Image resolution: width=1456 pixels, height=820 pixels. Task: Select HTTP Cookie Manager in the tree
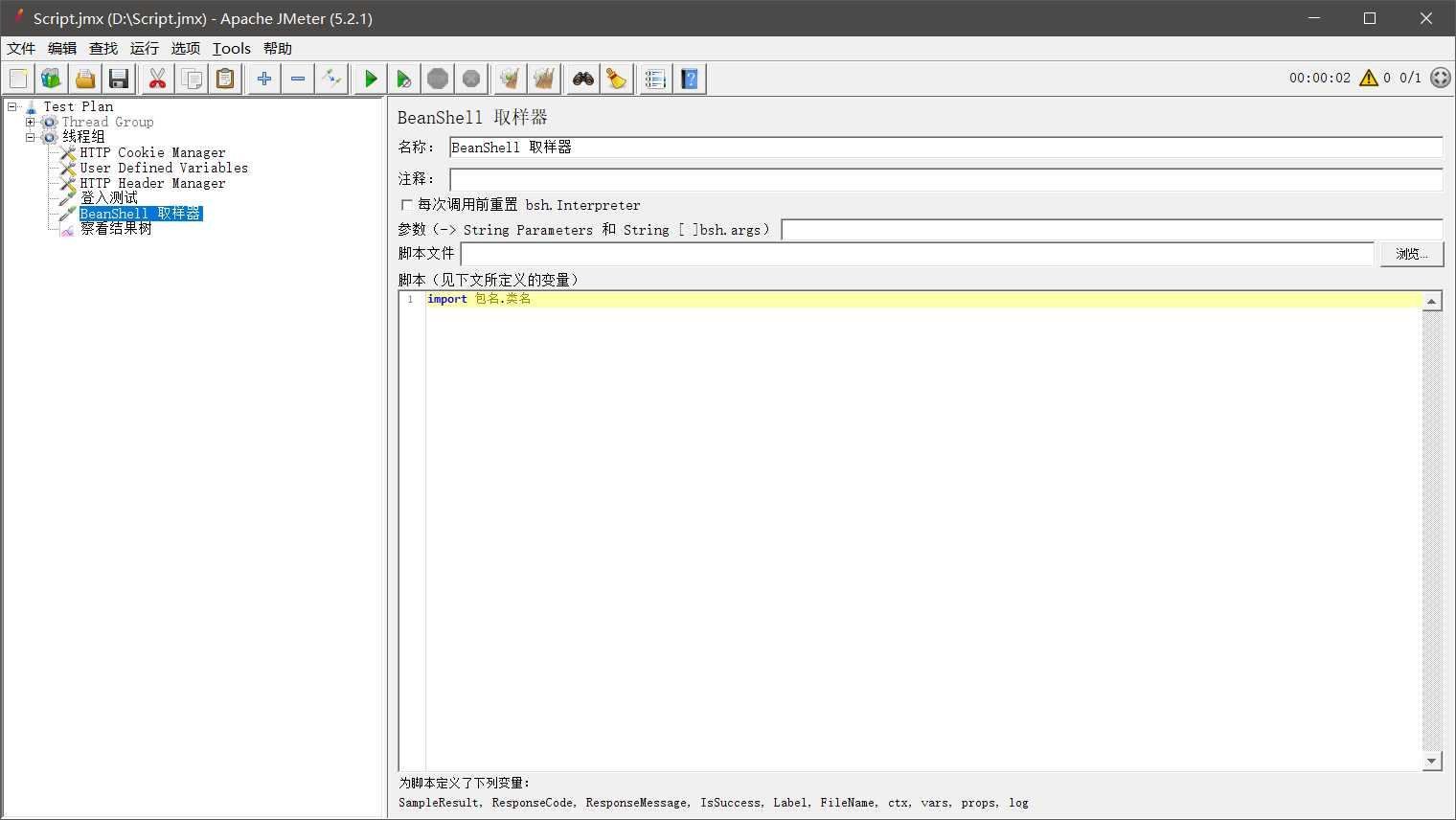click(x=152, y=152)
